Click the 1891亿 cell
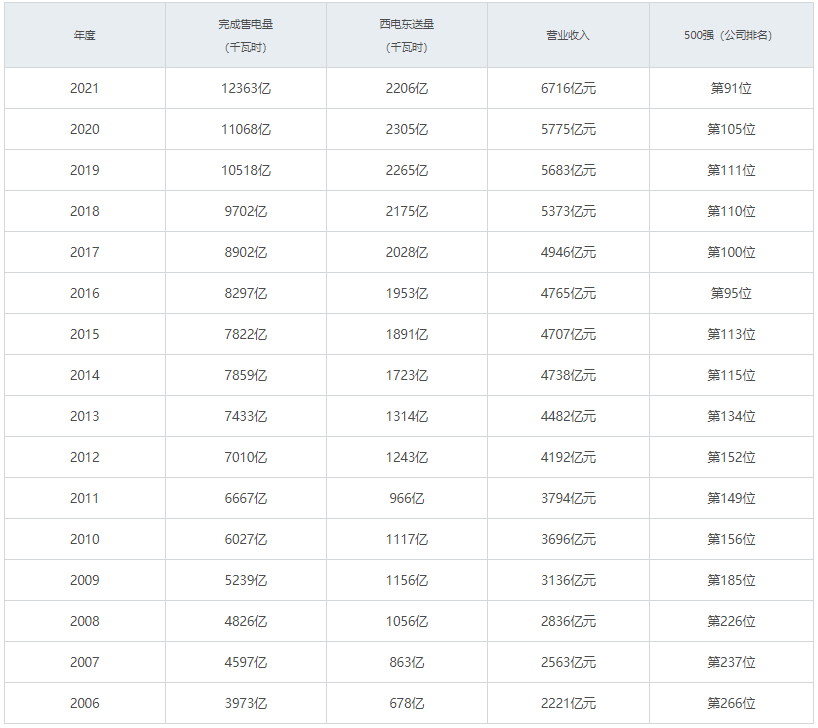Image resolution: width=818 pixels, height=728 pixels. tap(407, 334)
